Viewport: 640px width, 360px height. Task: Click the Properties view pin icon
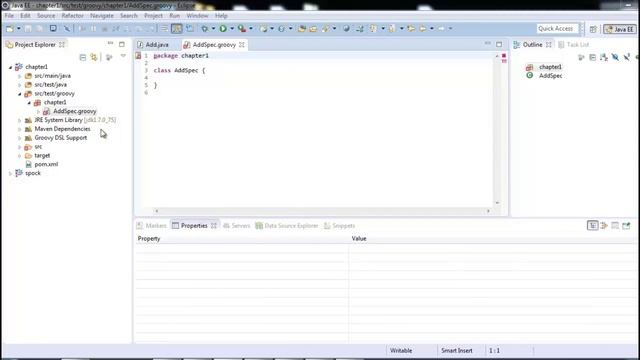[x=626, y=226]
